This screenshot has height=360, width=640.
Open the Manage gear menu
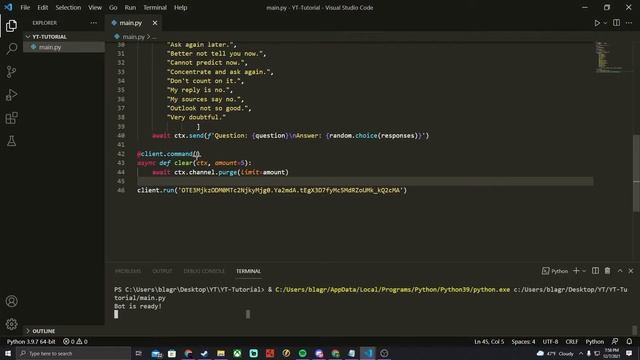11,324
